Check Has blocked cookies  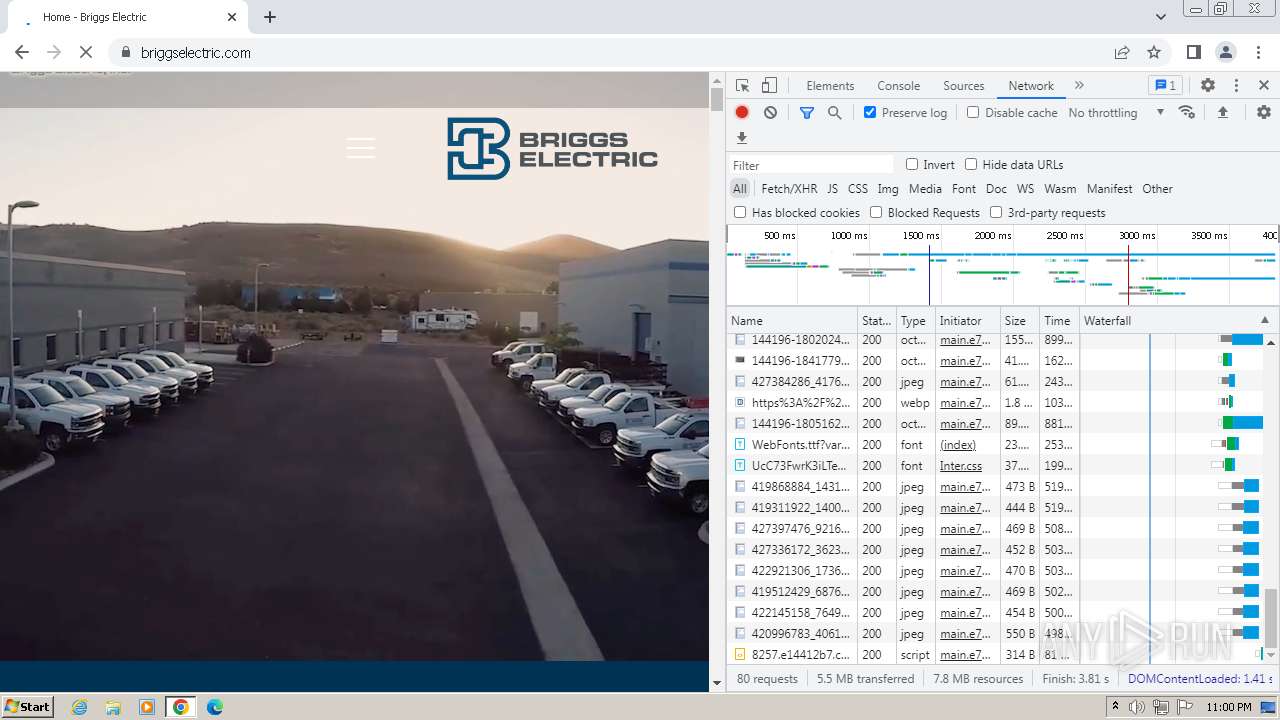click(740, 212)
